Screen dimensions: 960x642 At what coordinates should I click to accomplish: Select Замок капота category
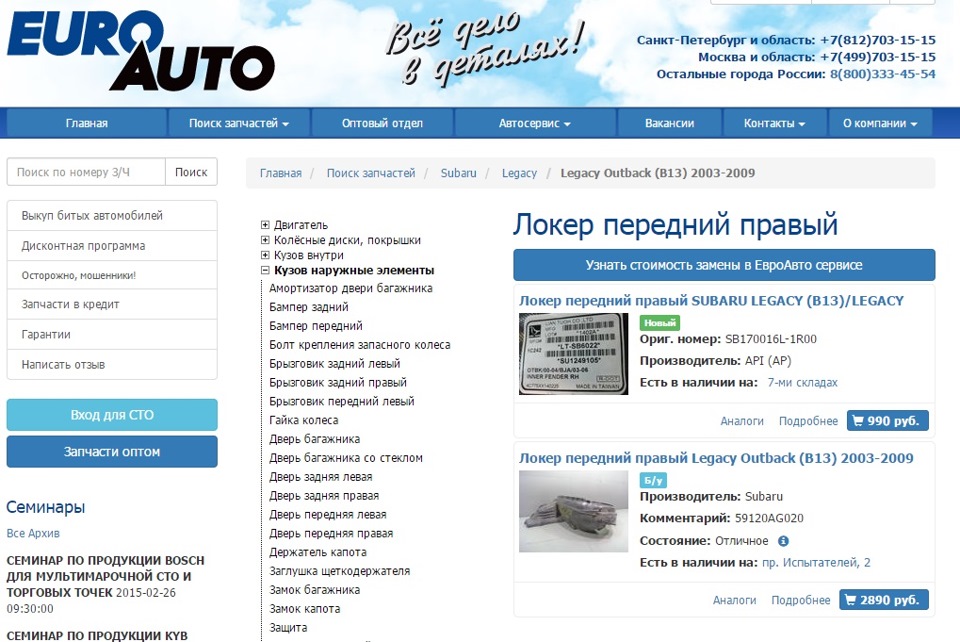point(305,609)
